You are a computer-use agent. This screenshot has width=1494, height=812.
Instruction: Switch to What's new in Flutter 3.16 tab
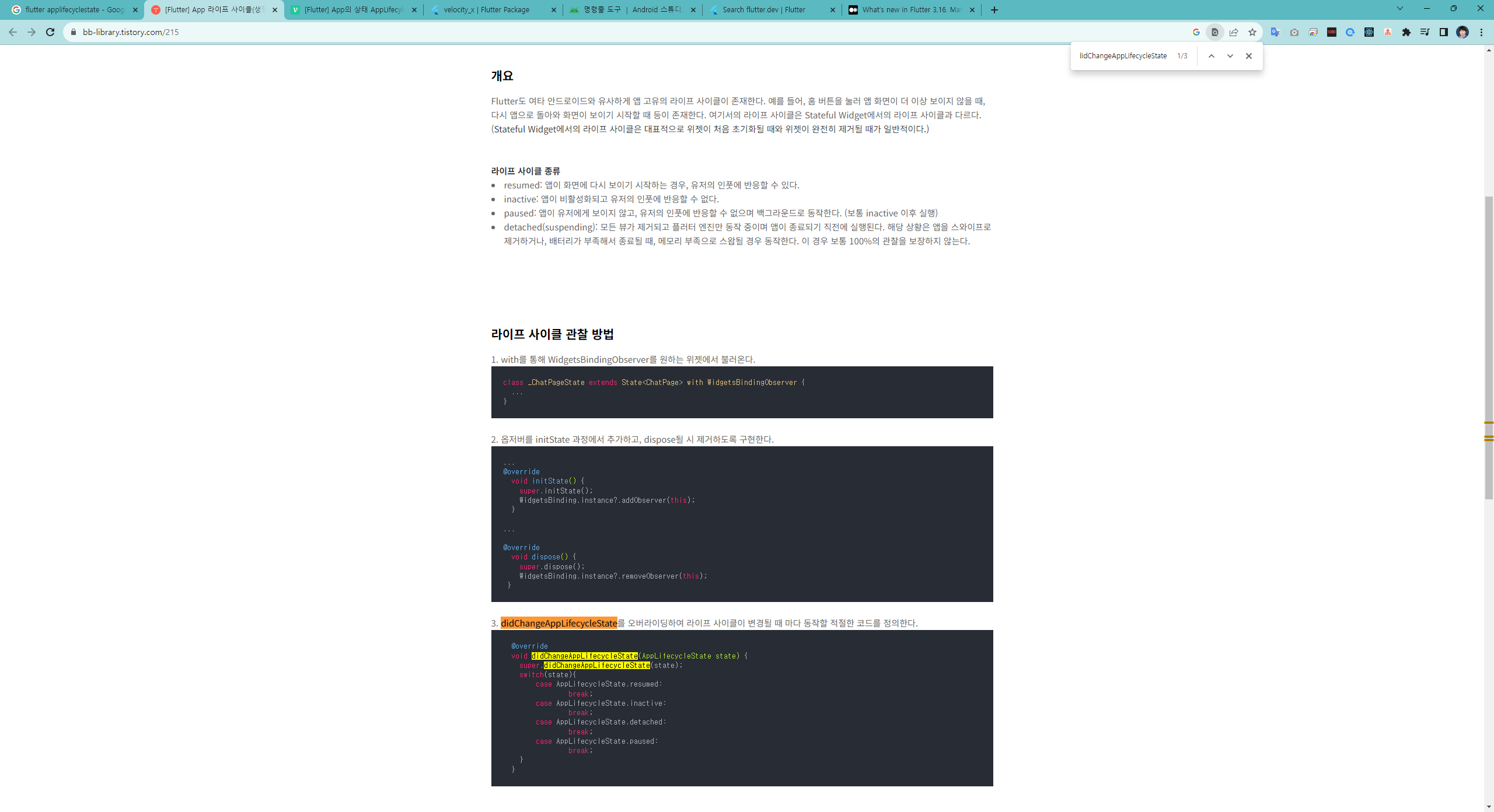click(910, 10)
